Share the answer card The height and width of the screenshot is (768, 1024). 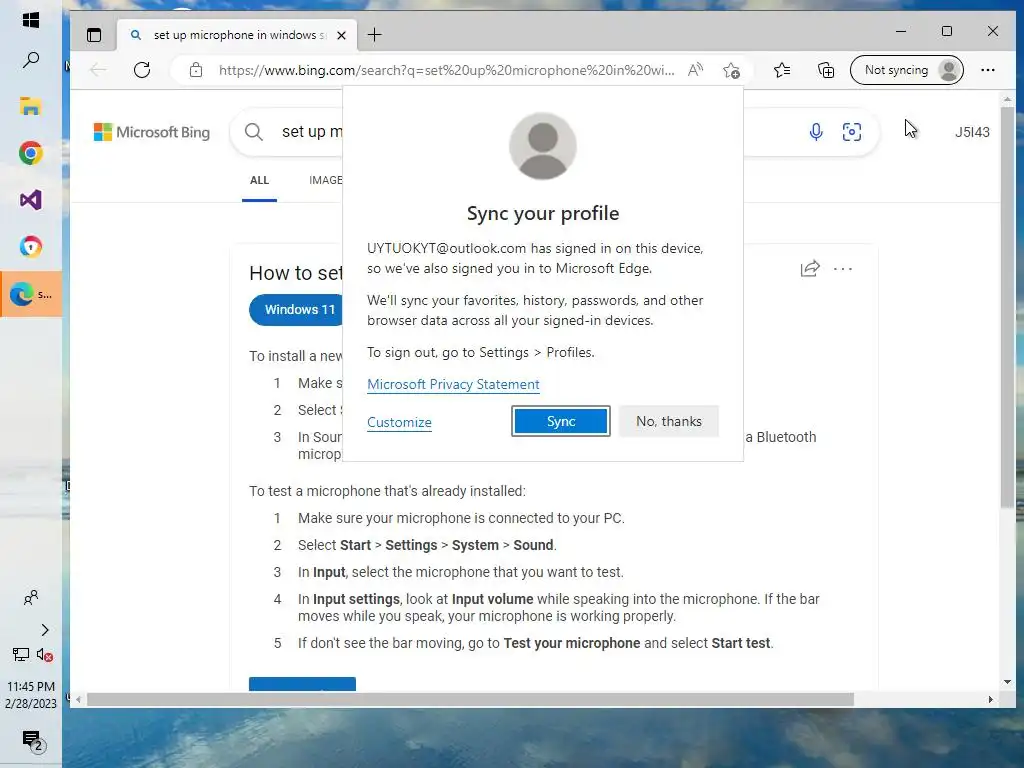pyautogui.click(x=810, y=268)
